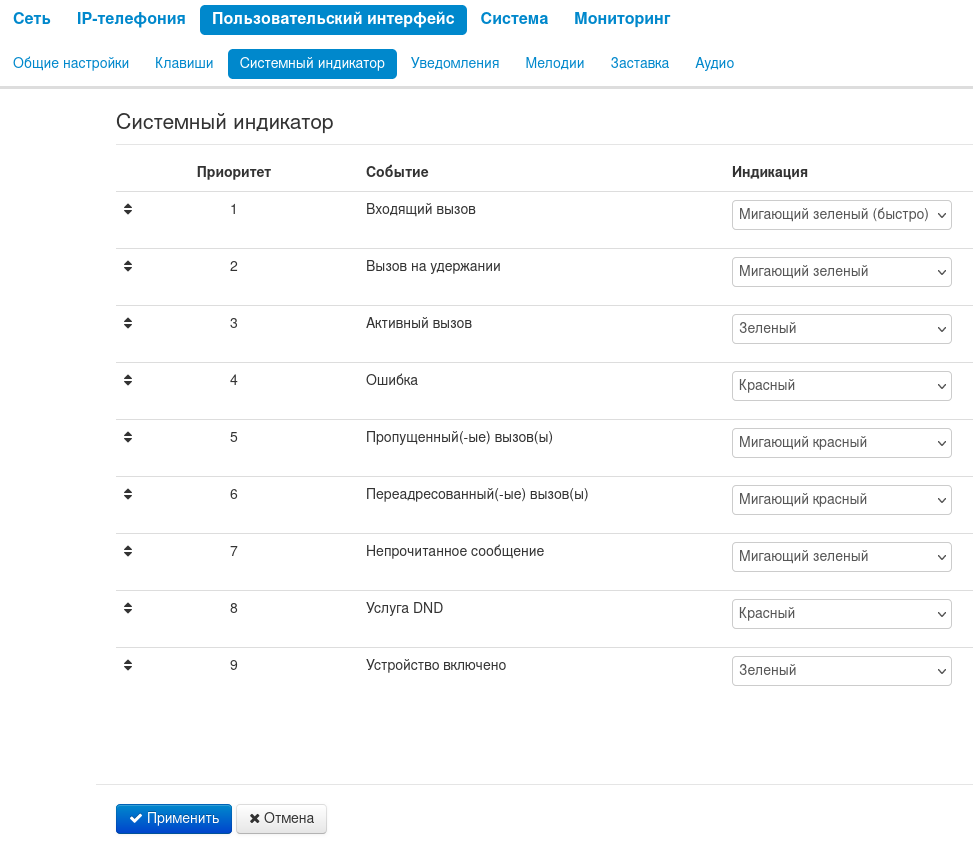
Task: Open the Ошибка indication dropdown
Action: tap(841, 386)
